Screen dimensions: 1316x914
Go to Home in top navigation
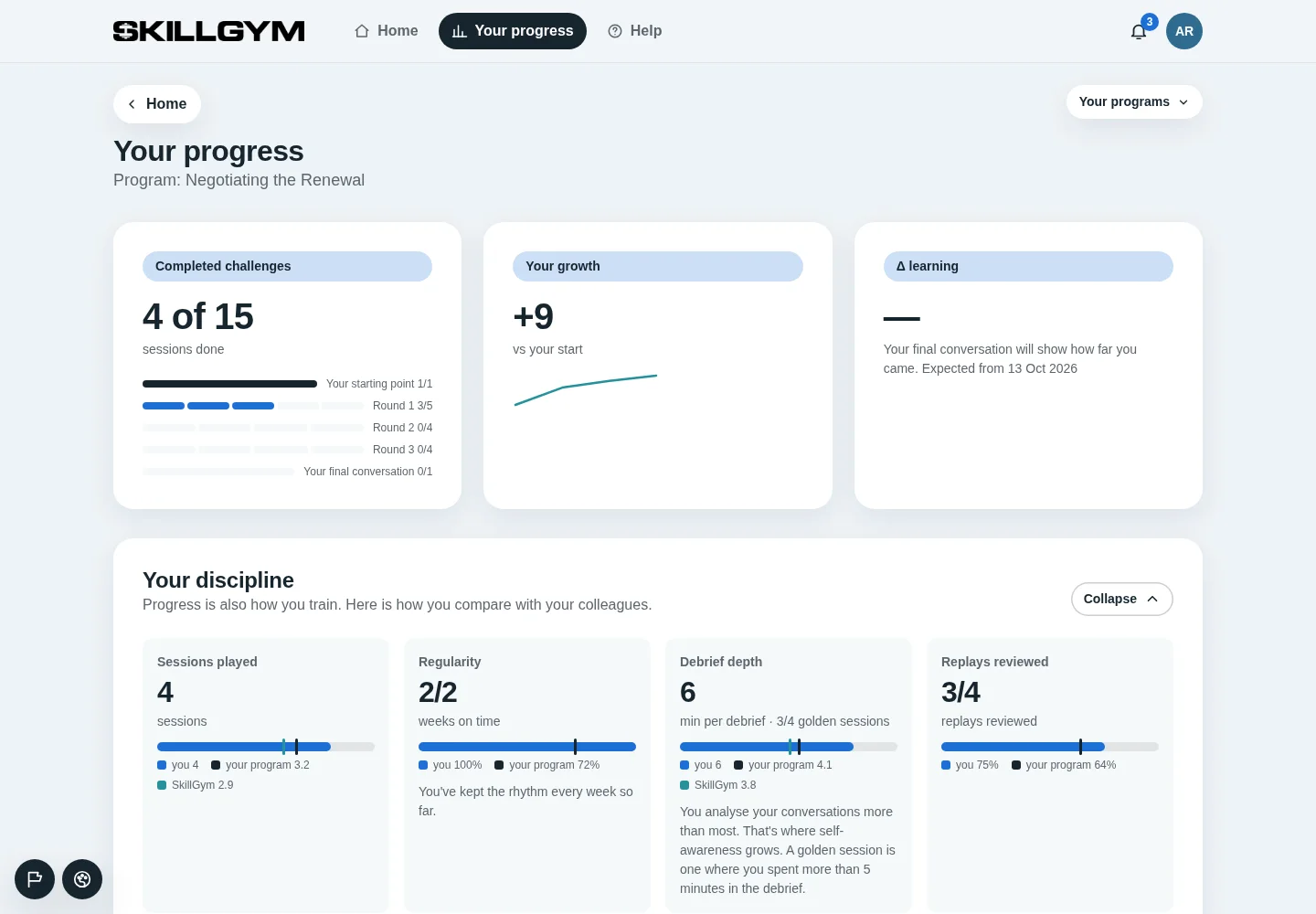[387, 31]
